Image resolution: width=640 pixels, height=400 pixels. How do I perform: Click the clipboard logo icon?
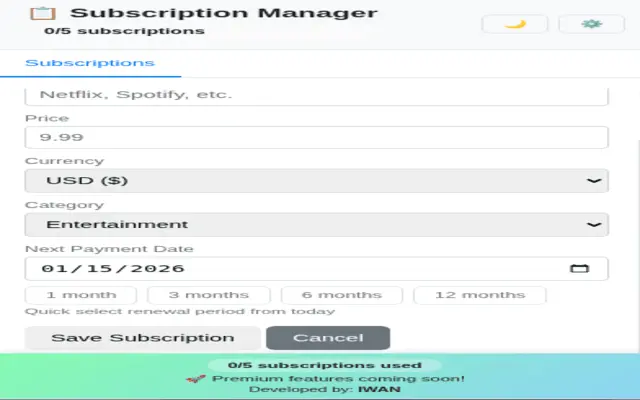point(43,13)
